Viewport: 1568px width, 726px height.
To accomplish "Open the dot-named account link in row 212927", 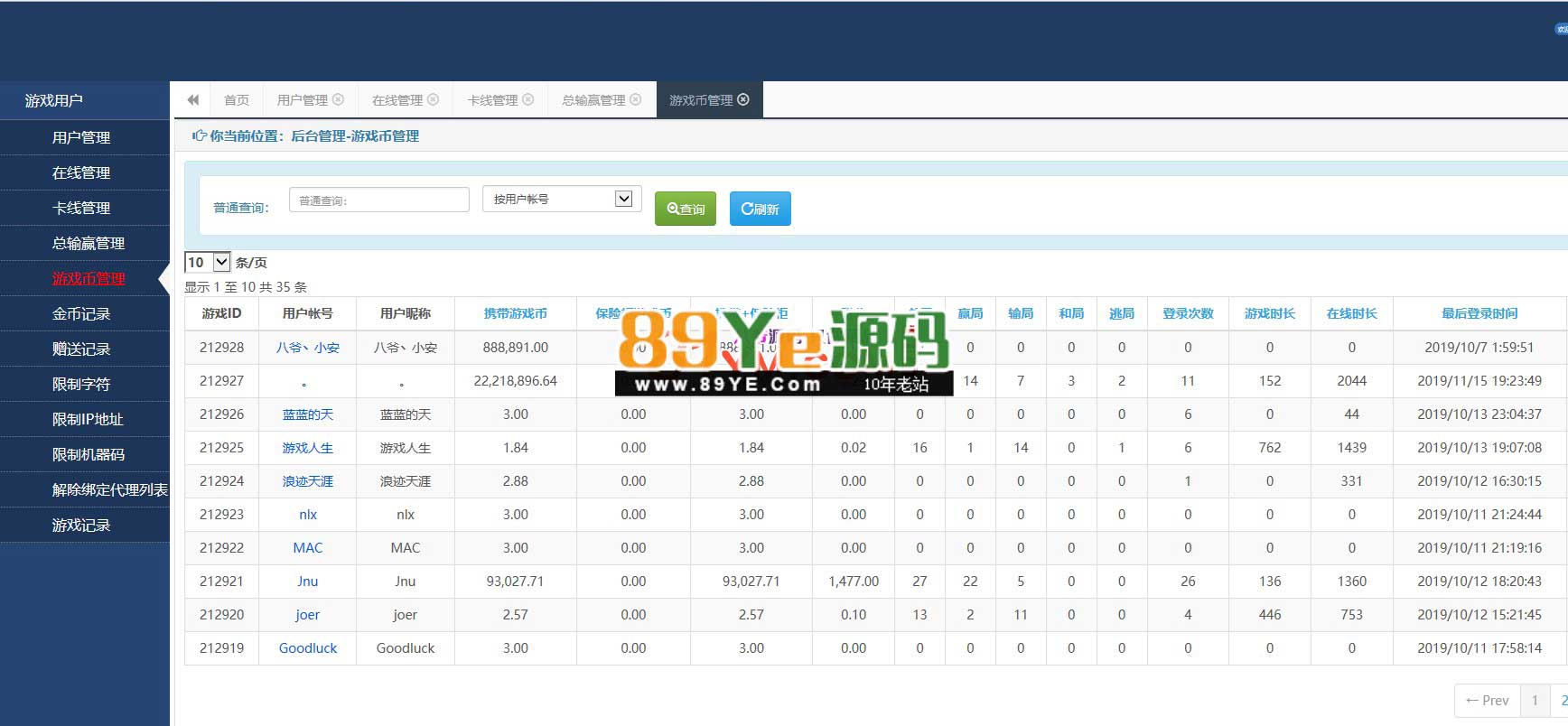I will (x=304, y=384).
